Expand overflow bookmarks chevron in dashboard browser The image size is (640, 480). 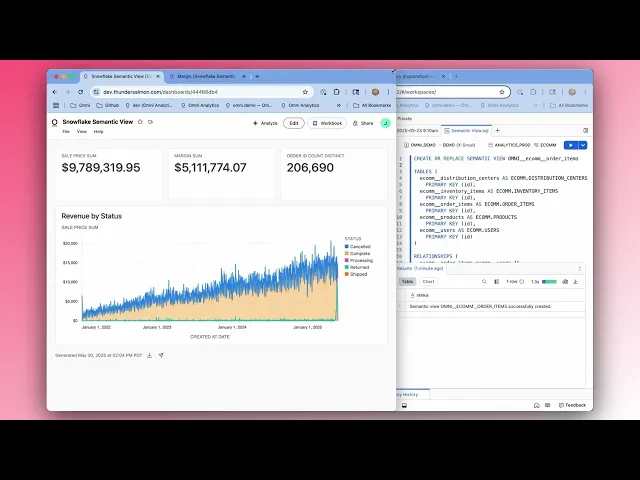[339, 105]
